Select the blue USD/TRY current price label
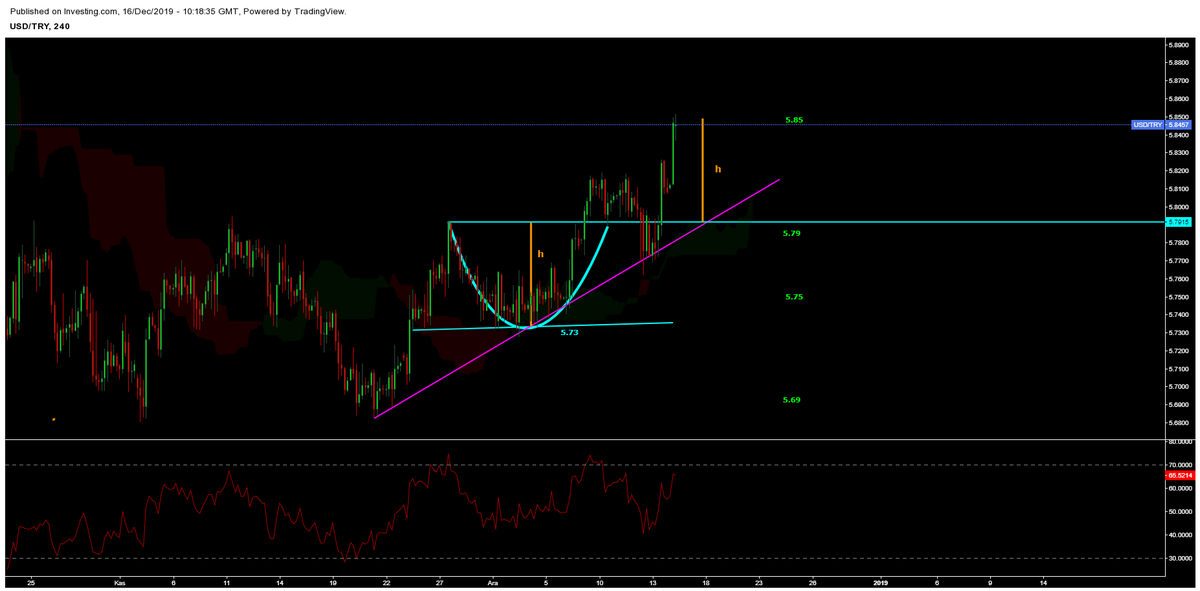This screenshot has width=1200, height=591. tap(1162, 125)
